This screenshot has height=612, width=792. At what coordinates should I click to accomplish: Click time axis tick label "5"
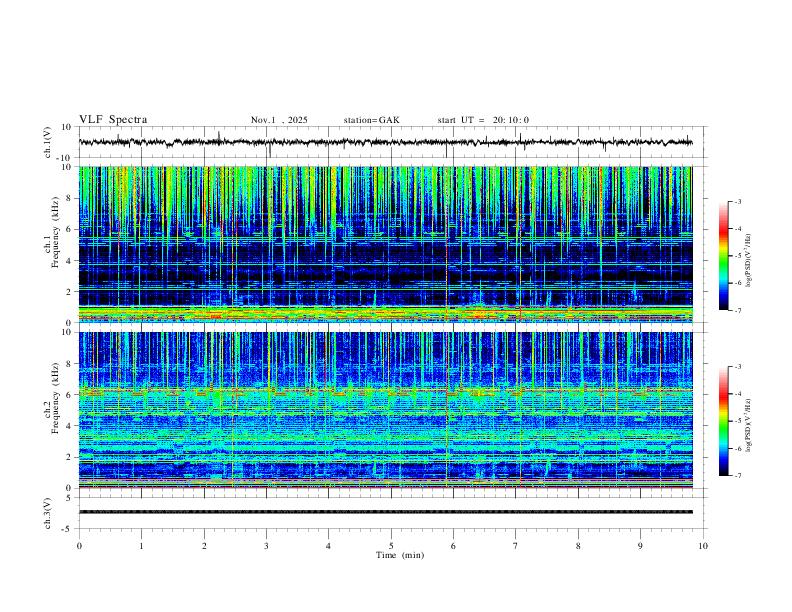(391, 546)
